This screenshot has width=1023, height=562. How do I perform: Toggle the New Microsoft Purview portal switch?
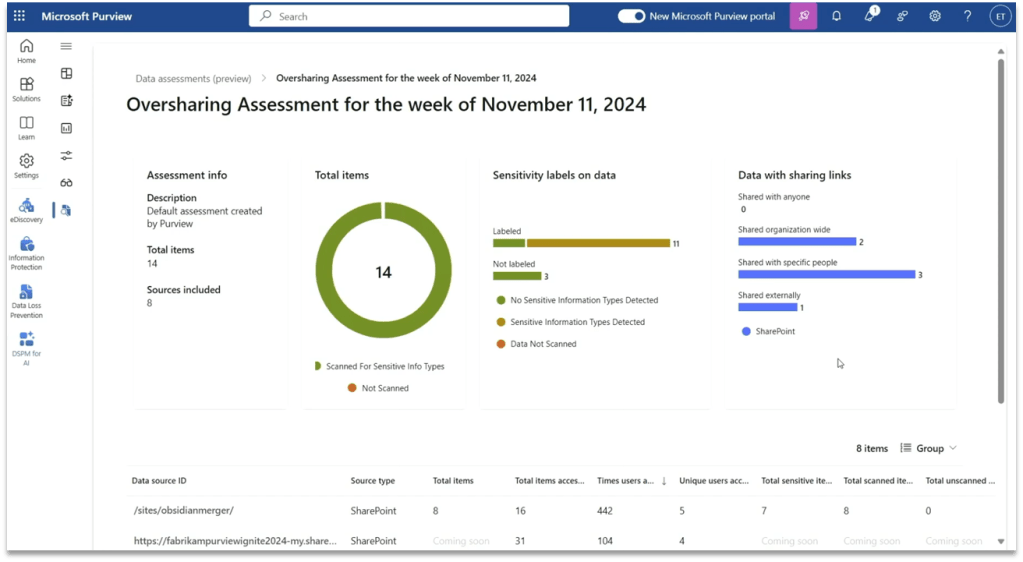631,16
